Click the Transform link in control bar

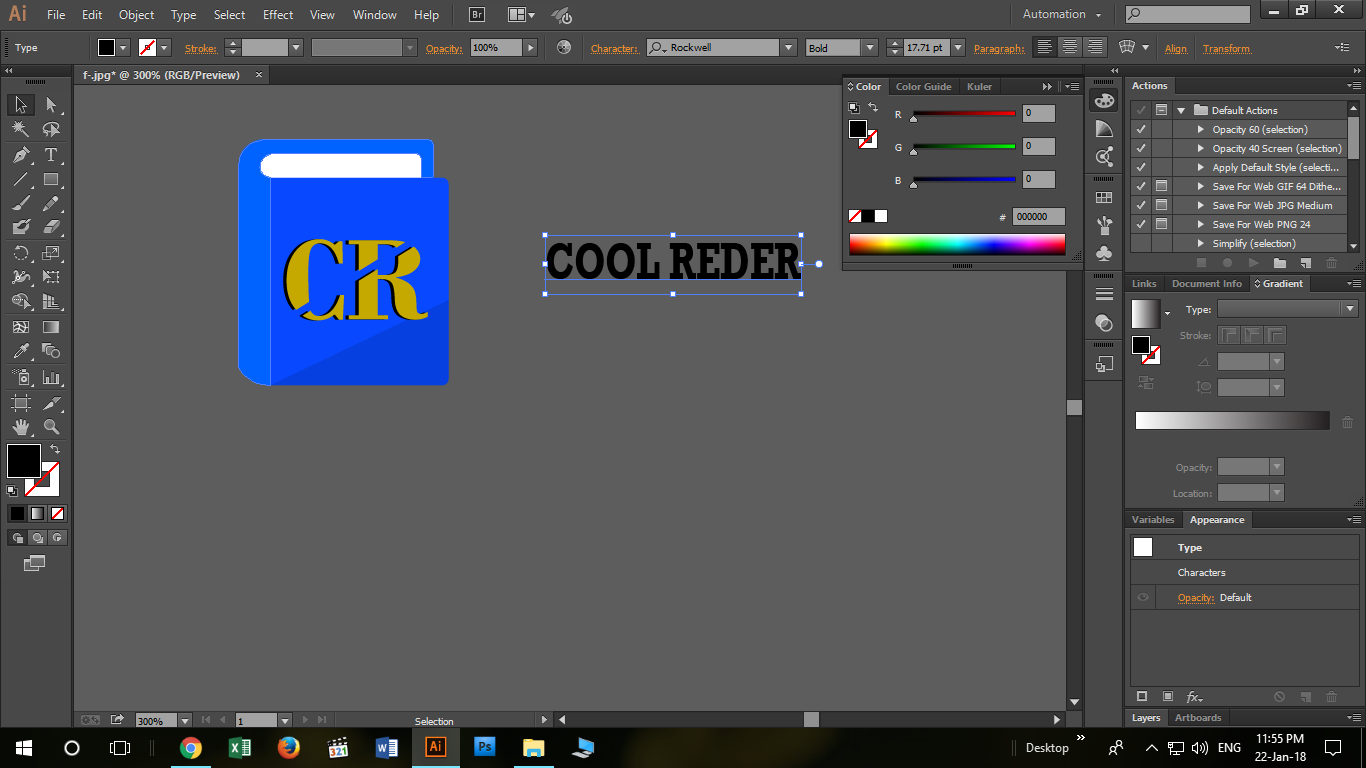click(x=1226, y=48)
